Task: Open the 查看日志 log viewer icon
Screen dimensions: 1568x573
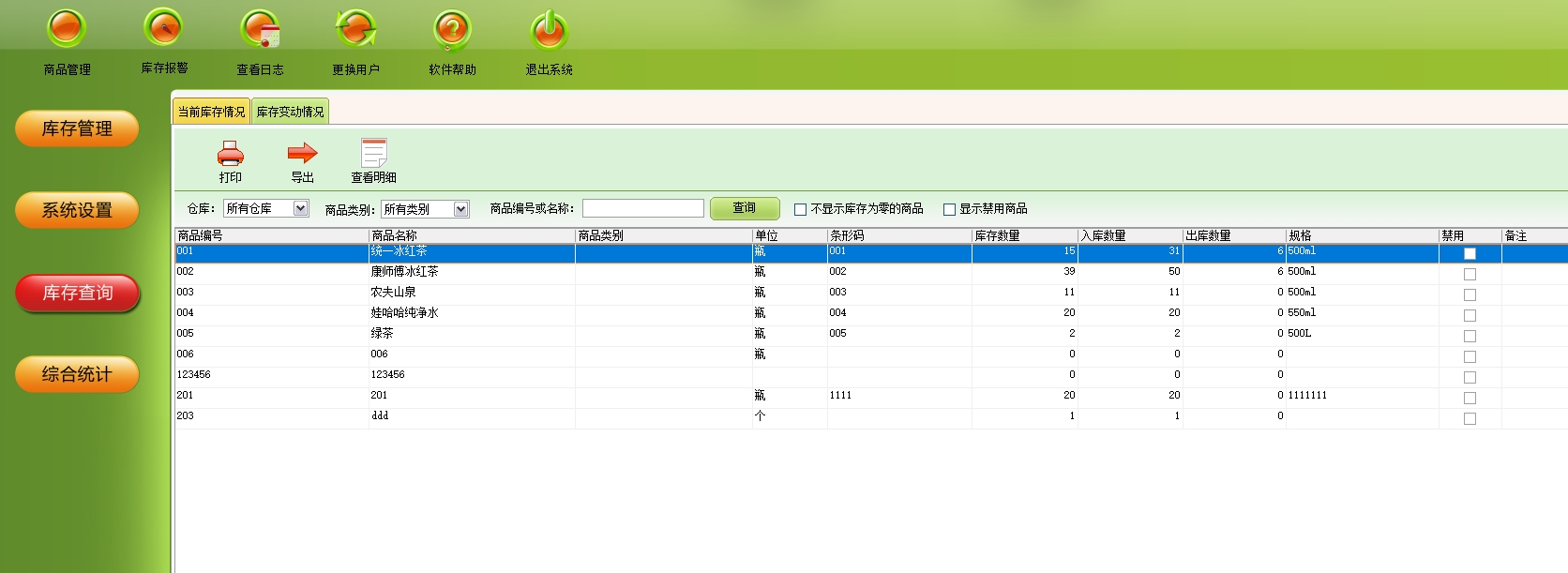Action: [260, 30]
